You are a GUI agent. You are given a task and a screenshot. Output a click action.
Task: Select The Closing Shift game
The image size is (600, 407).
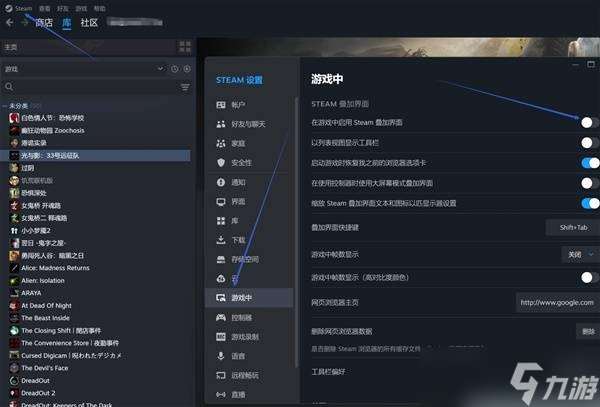[x=55, y=330]
